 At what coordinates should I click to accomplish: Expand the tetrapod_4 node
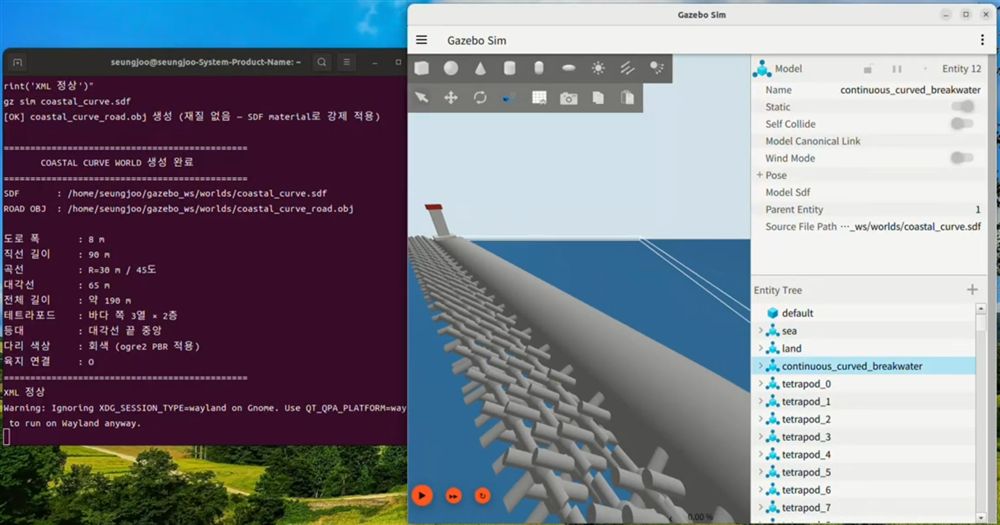coord(760,455)
